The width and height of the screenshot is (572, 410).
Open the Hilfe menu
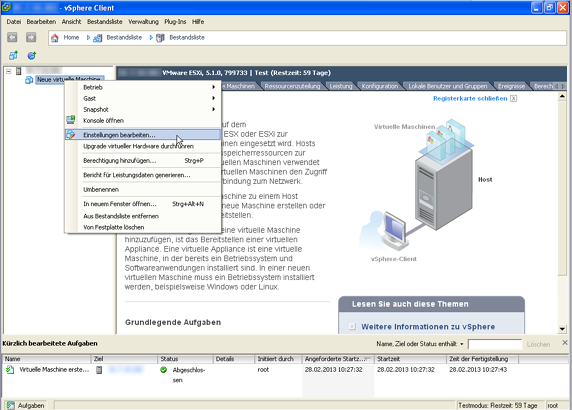click(x=198, y=22)
